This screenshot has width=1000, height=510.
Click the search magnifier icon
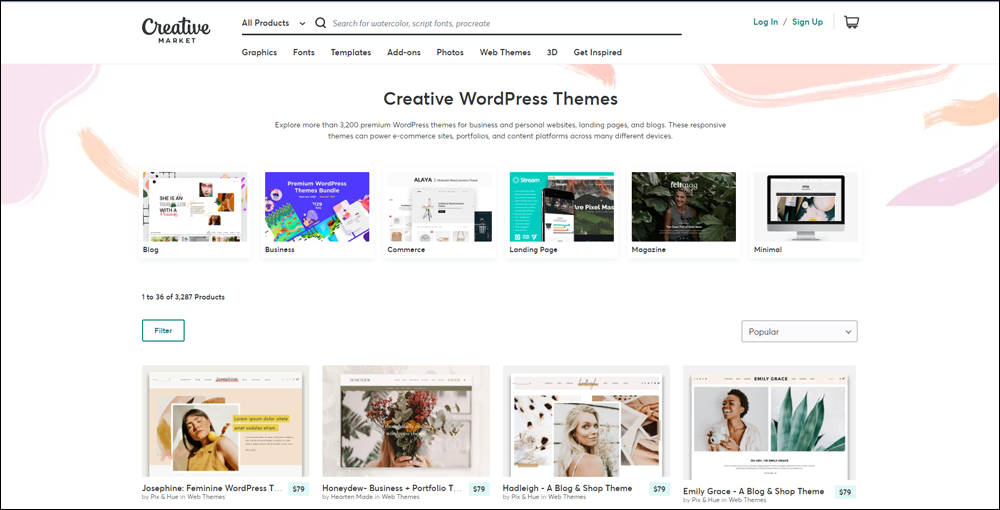pyautogui.click(x=321, y=23)
